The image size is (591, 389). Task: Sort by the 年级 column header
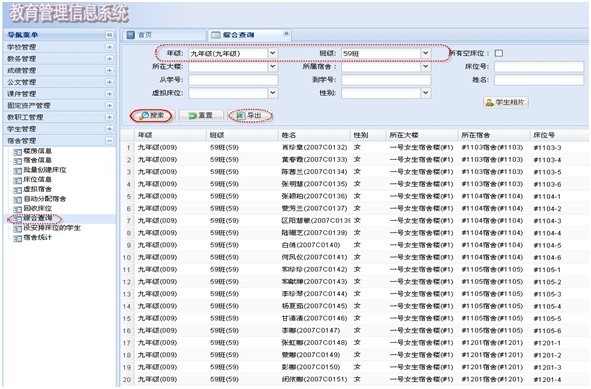pos(170,135)
